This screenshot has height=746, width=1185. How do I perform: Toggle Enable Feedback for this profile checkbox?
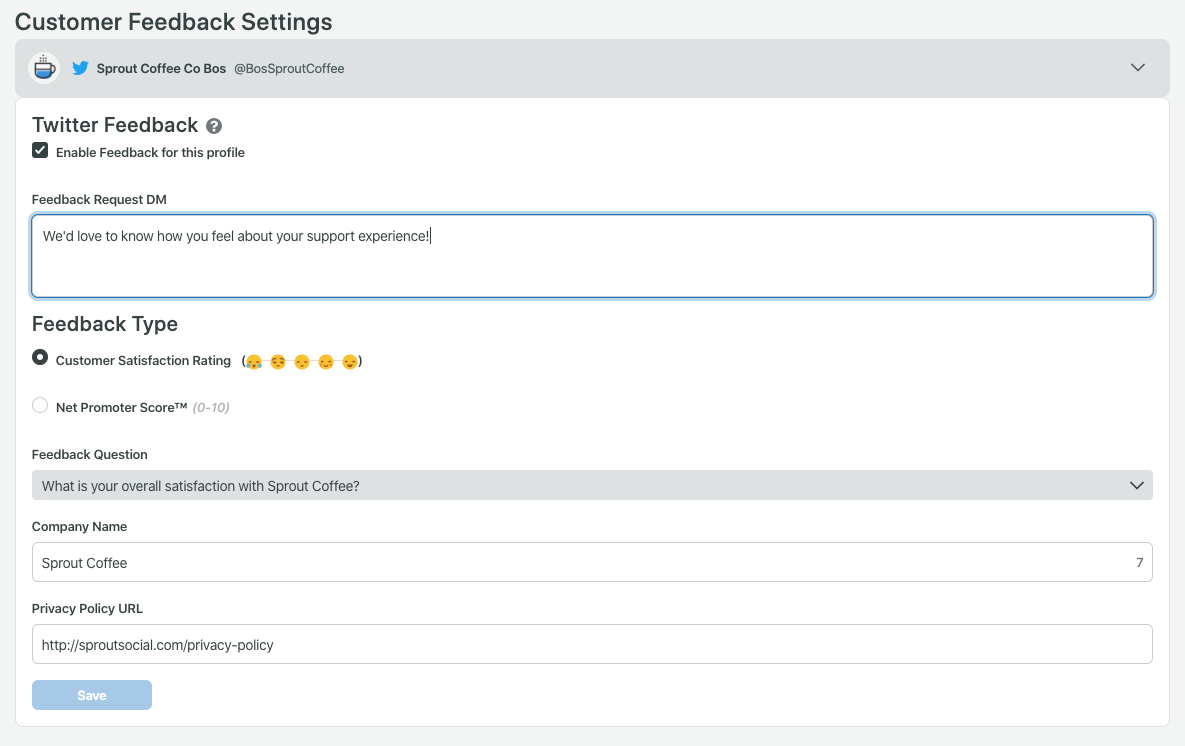40,150
